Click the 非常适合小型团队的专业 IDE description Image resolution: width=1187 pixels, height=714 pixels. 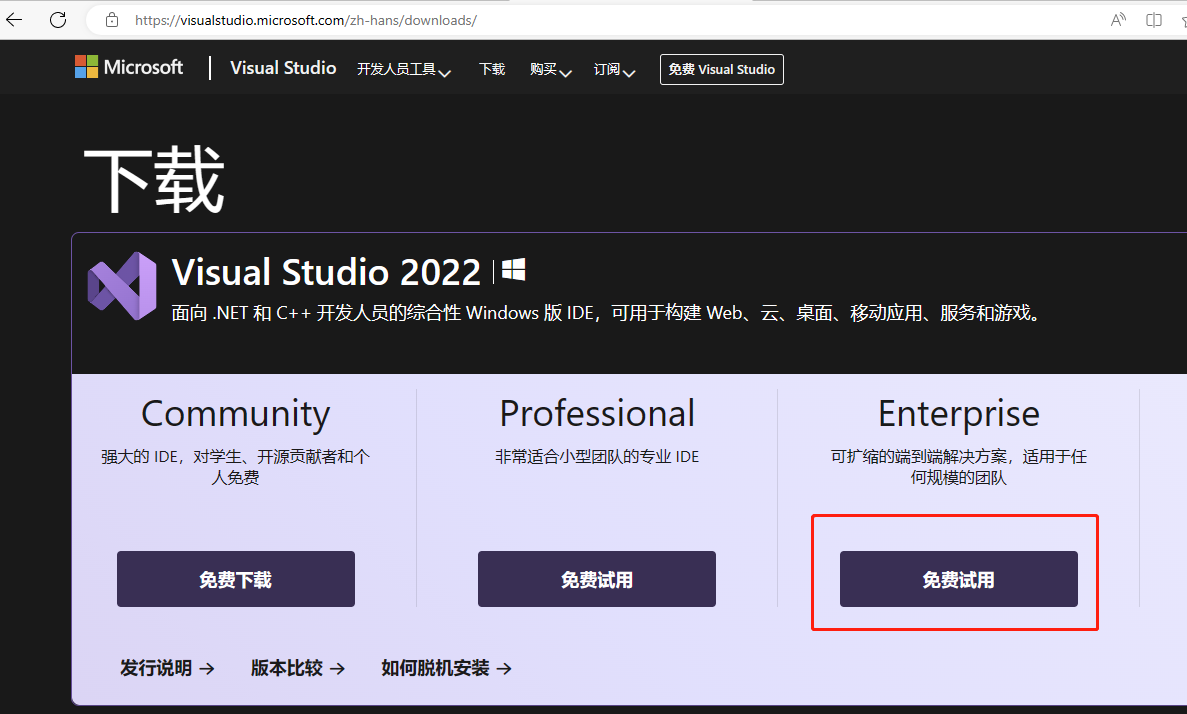tap(597, 457)
